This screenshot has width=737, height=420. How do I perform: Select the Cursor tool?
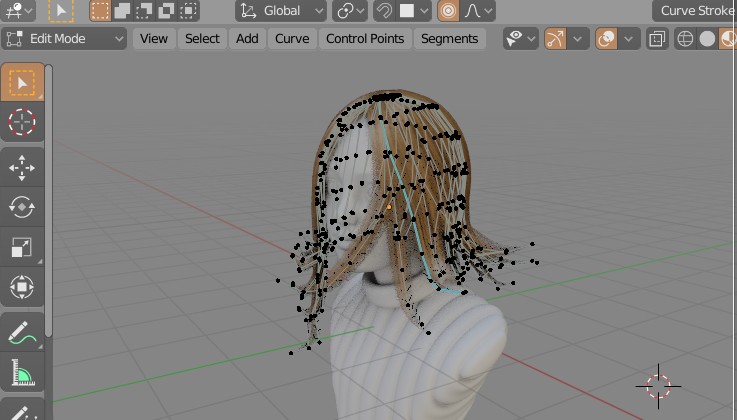(22, 122)
